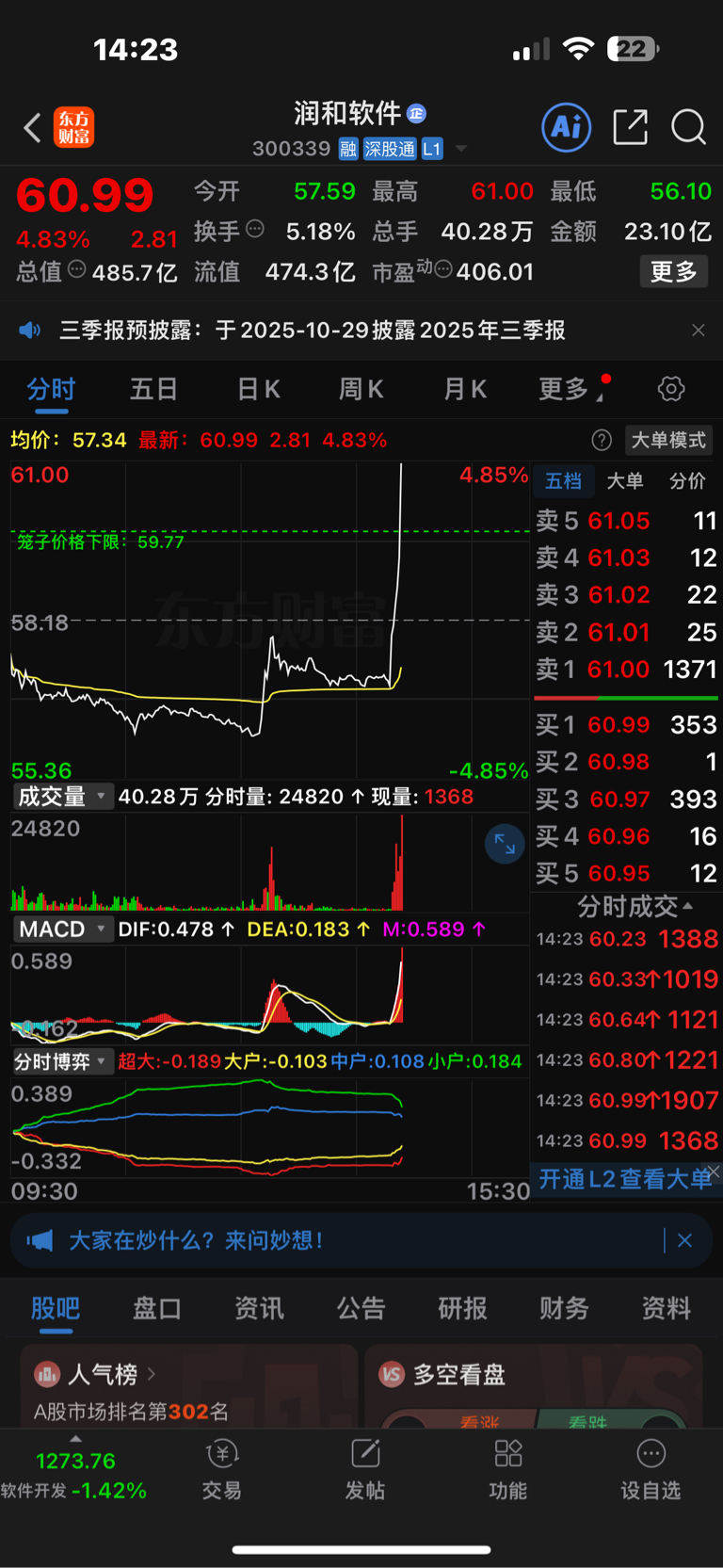Tap the 市盈 info icon

click(x=443, y=270)
